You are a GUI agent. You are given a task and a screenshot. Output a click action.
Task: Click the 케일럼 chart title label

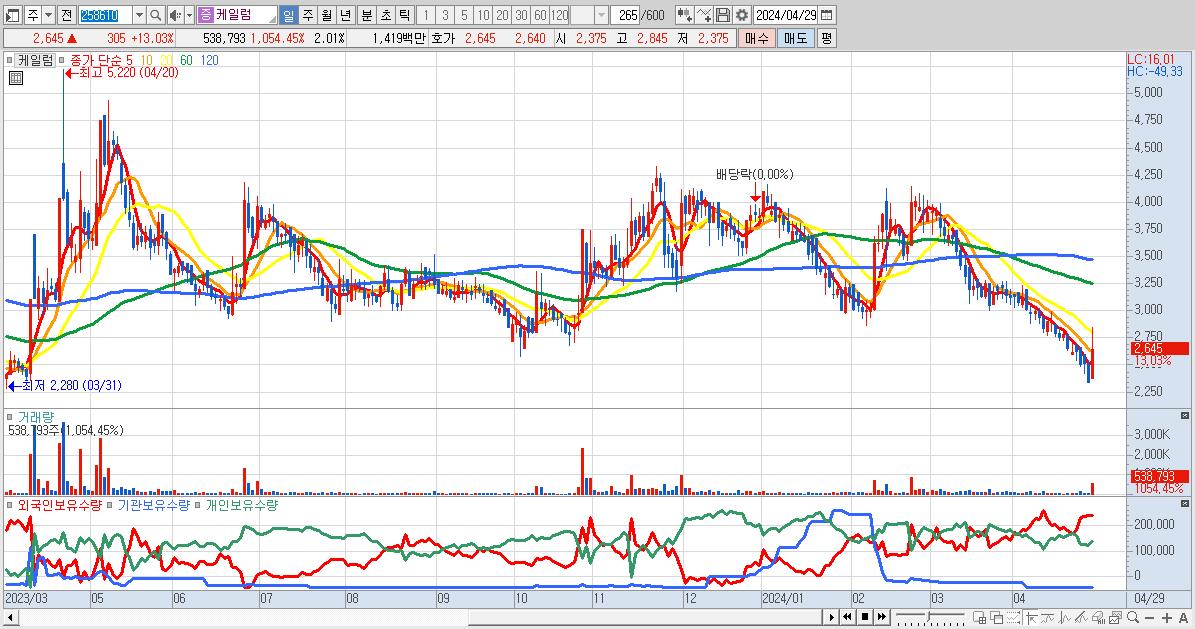coord(35,59)
